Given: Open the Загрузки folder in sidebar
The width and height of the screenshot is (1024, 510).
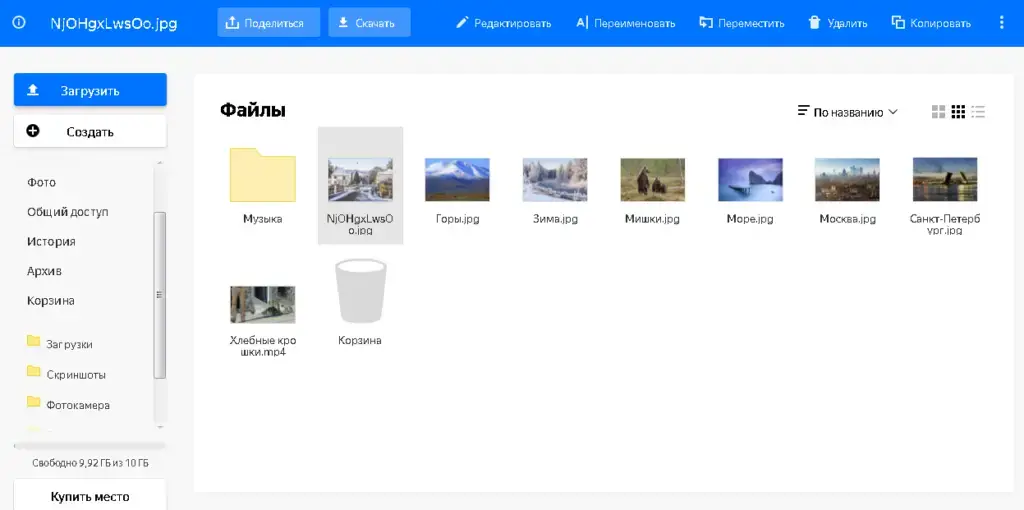Looking at the screenshot, I should tap(59, 343).
